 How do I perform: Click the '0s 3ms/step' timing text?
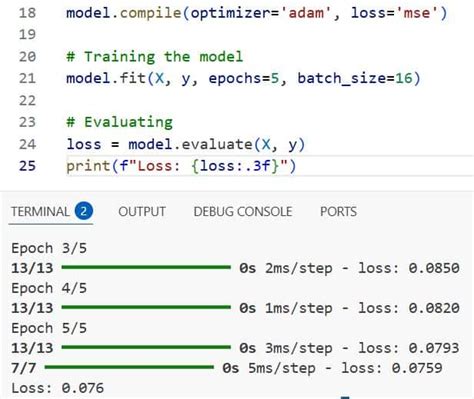coord(286,348)
